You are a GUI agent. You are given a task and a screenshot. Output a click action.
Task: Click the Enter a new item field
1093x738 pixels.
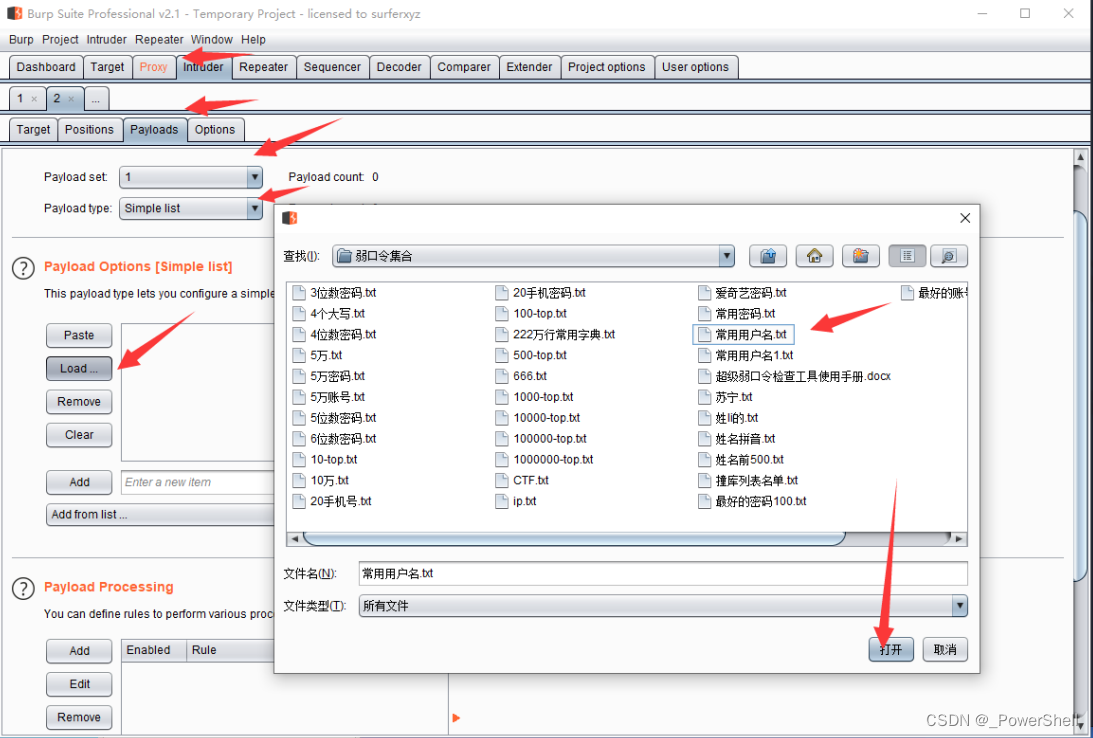(x=198, y=482)
